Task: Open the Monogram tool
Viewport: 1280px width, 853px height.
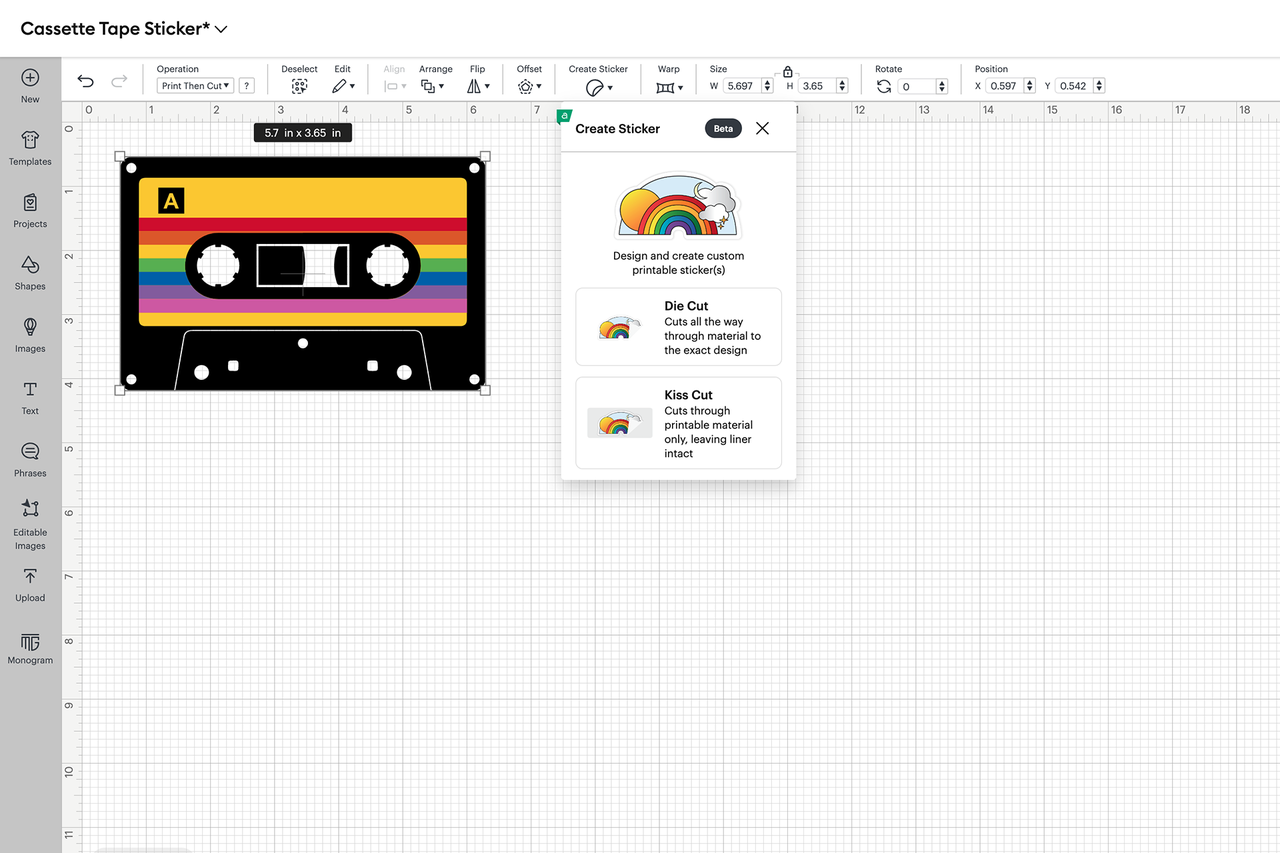Action: [30, 647]
